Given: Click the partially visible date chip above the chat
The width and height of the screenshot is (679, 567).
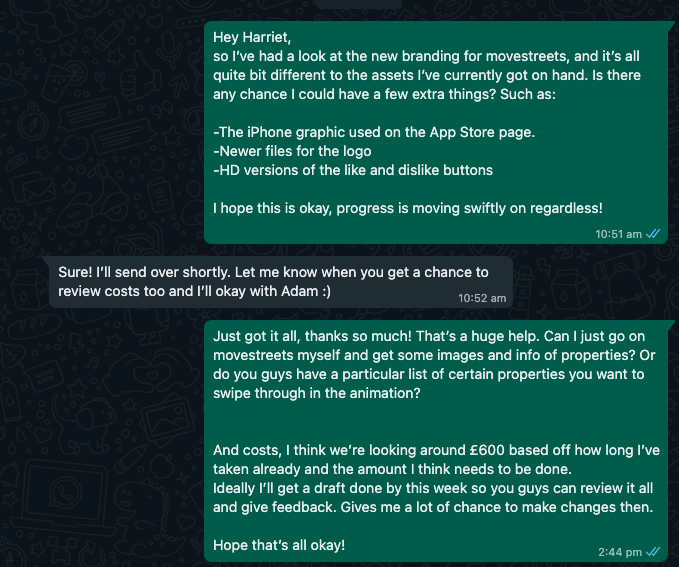Looking at the screenshot, I should [x=358, y=3].
